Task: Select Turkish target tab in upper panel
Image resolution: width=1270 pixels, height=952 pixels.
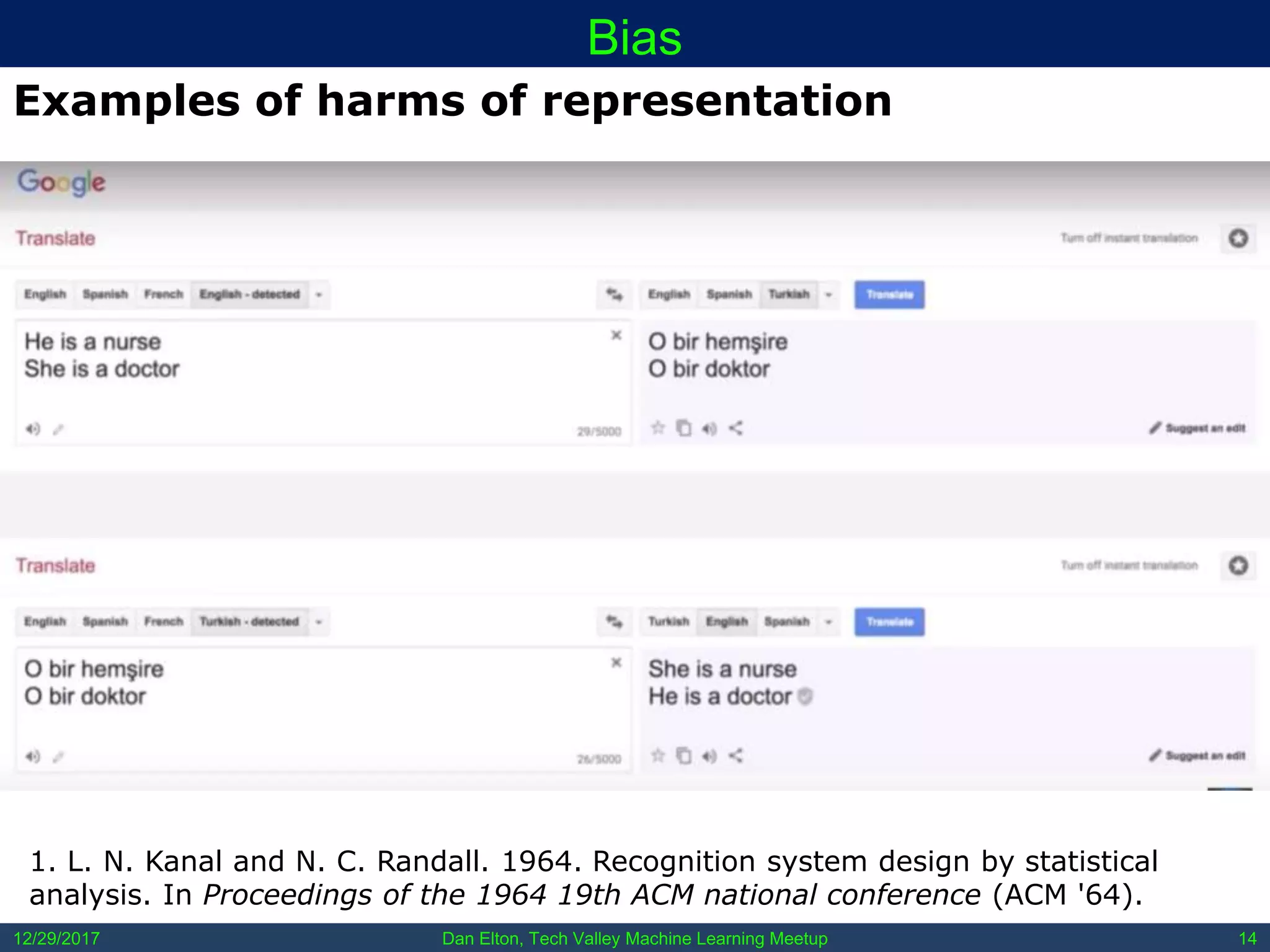Action: tap(789, 294)
